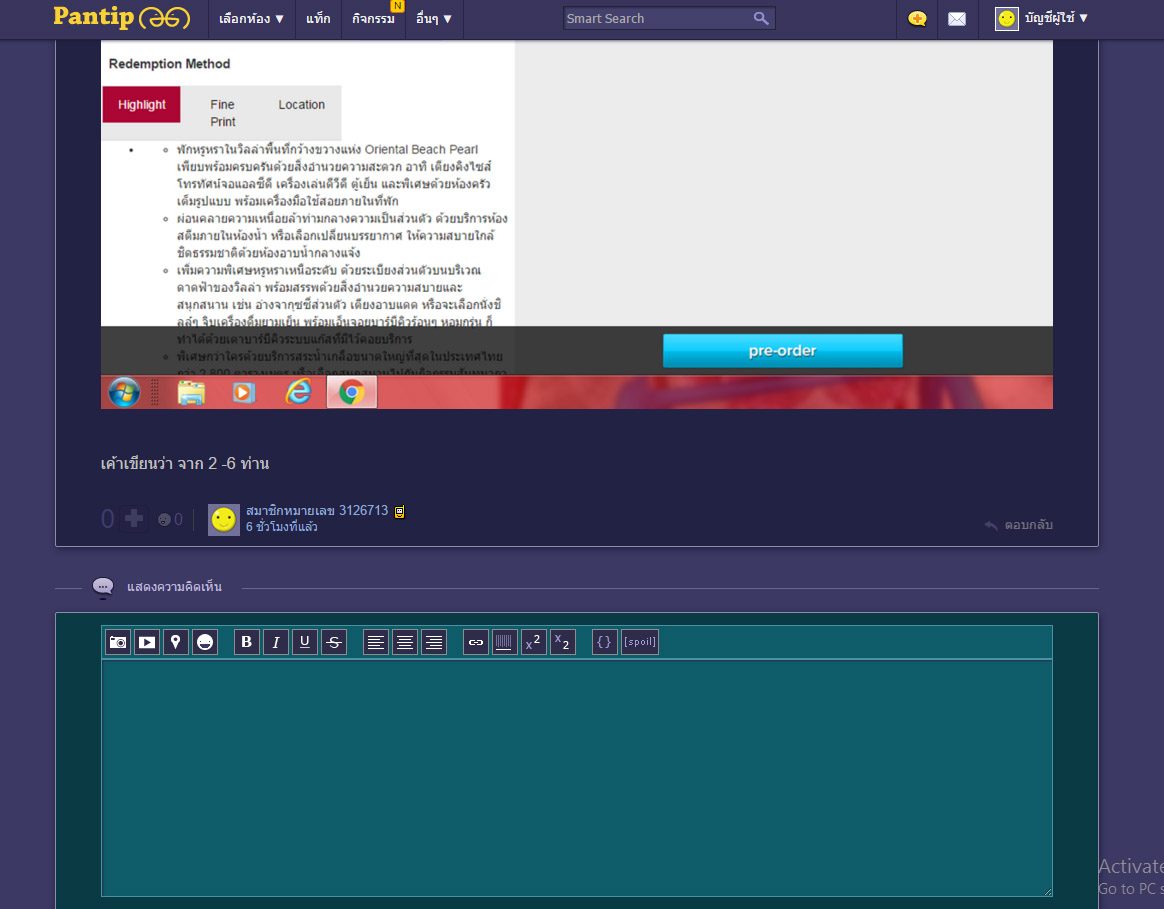This screenshot has height=909, width=1164.
Task: Click the pre-order button
Action: (x=782, y=351)
